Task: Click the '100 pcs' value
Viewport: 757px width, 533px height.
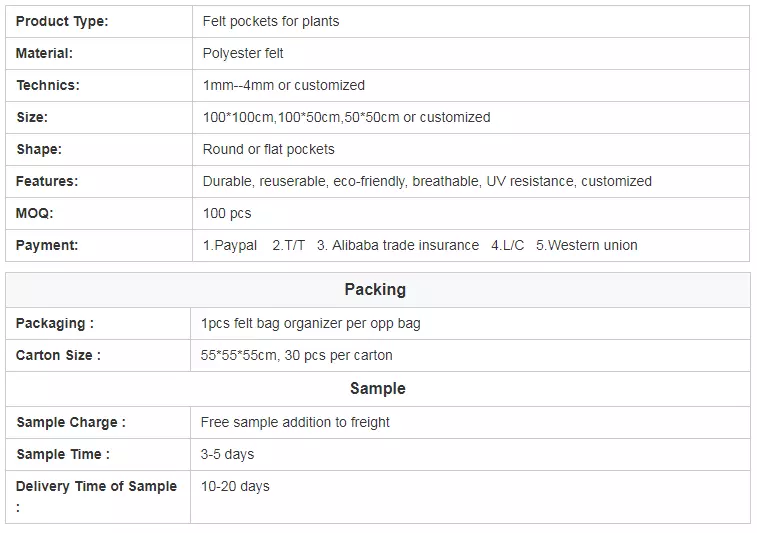Action: click(227, 213)
